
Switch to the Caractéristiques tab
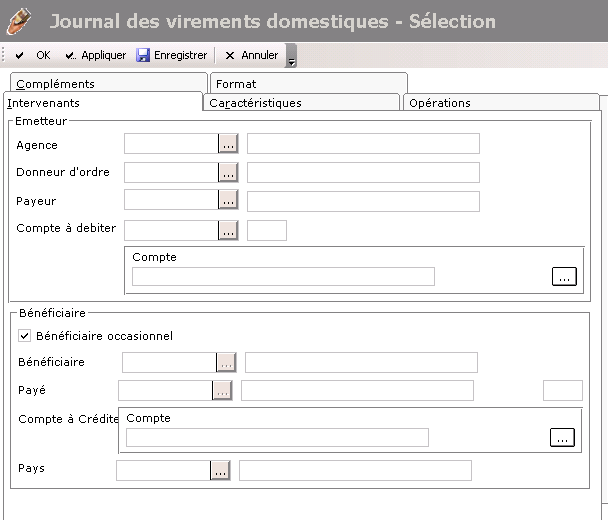[255, 103]
